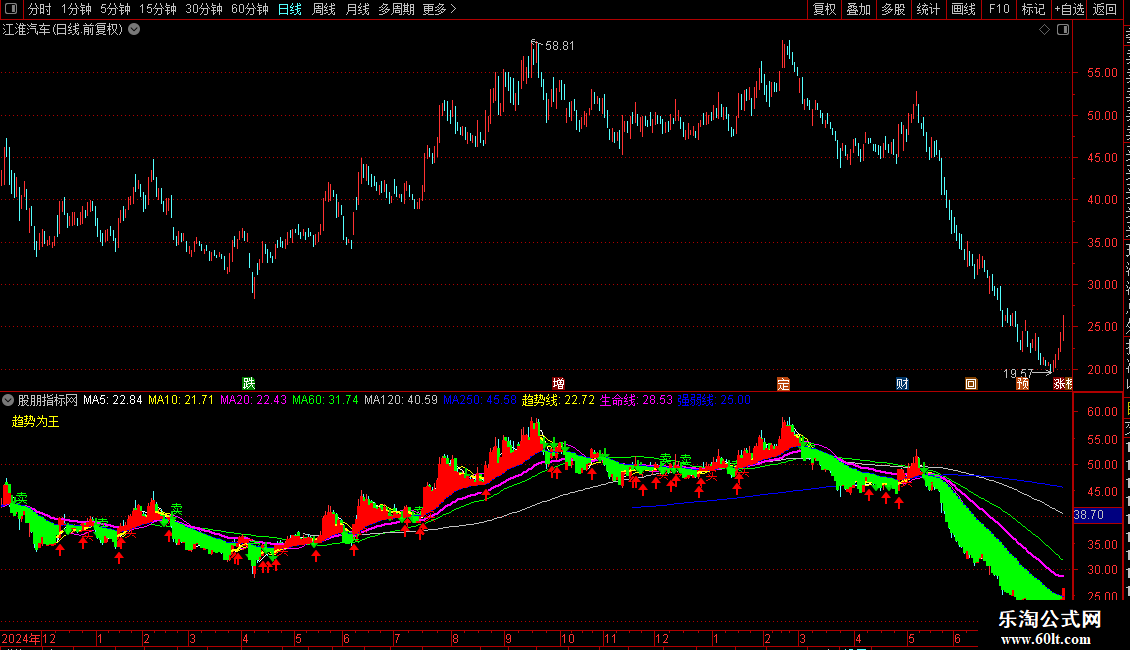Click the 复权 button
Image resolution: width=1130 pixels, height=650 pixels.
click(824, 9)
